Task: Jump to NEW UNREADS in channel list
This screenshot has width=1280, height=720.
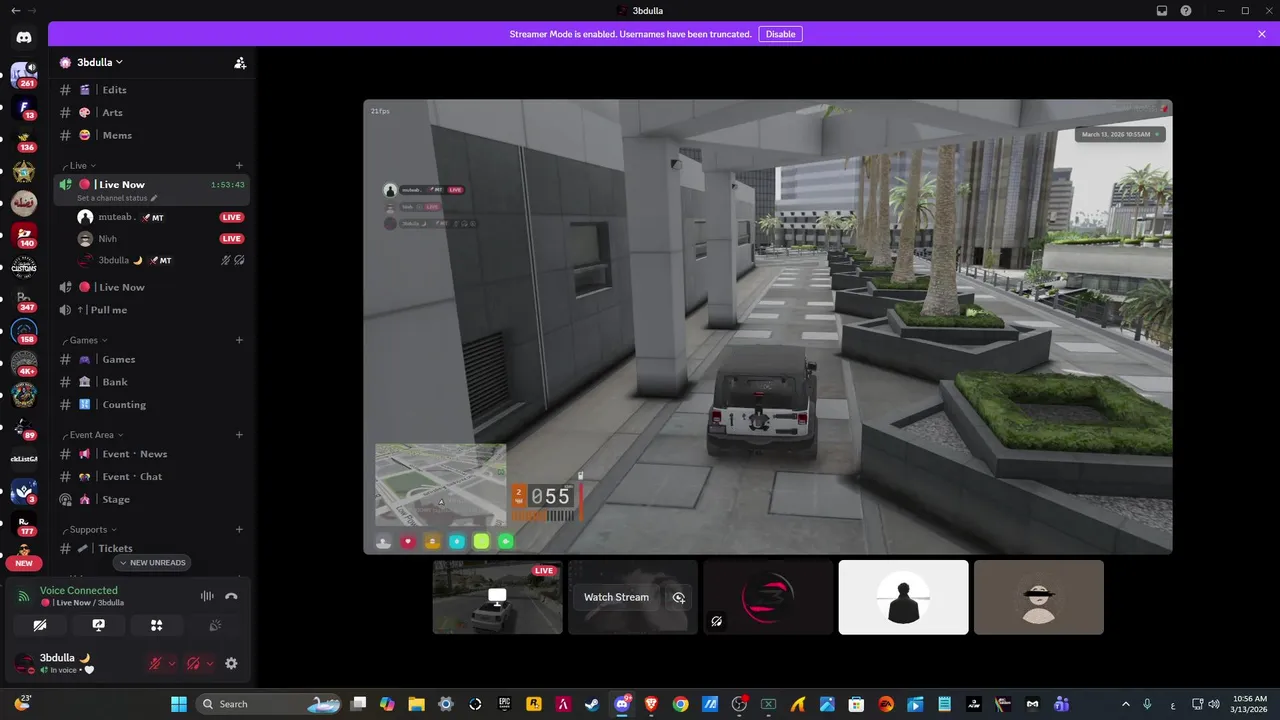Action: click(x=152, y=563)
